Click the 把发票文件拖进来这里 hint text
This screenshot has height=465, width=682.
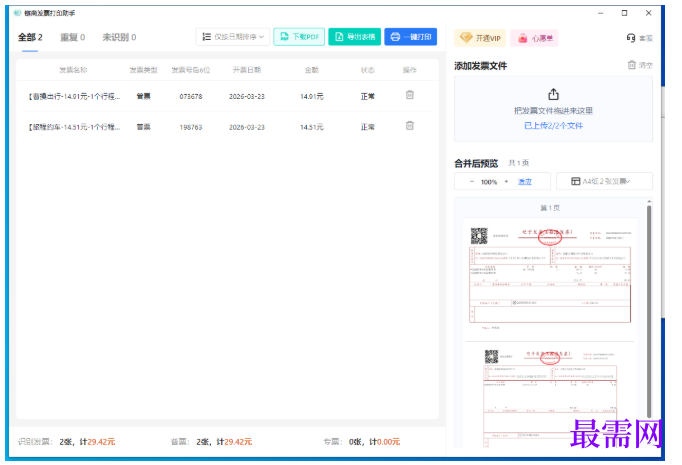click(553, 111)
